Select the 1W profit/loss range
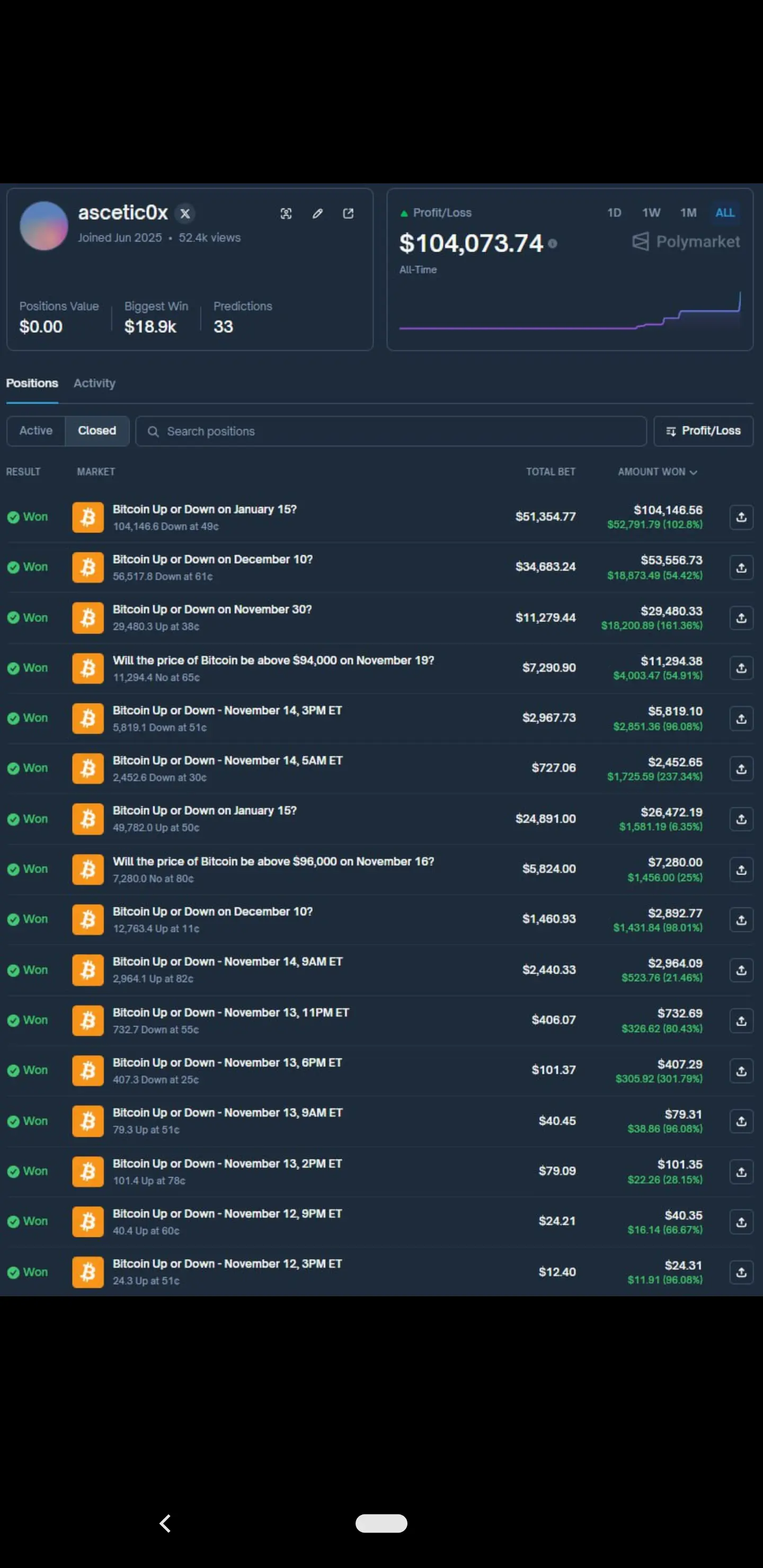Viewport: 763px width, 1568px height. pyautogui.click(x=651, y=212)
